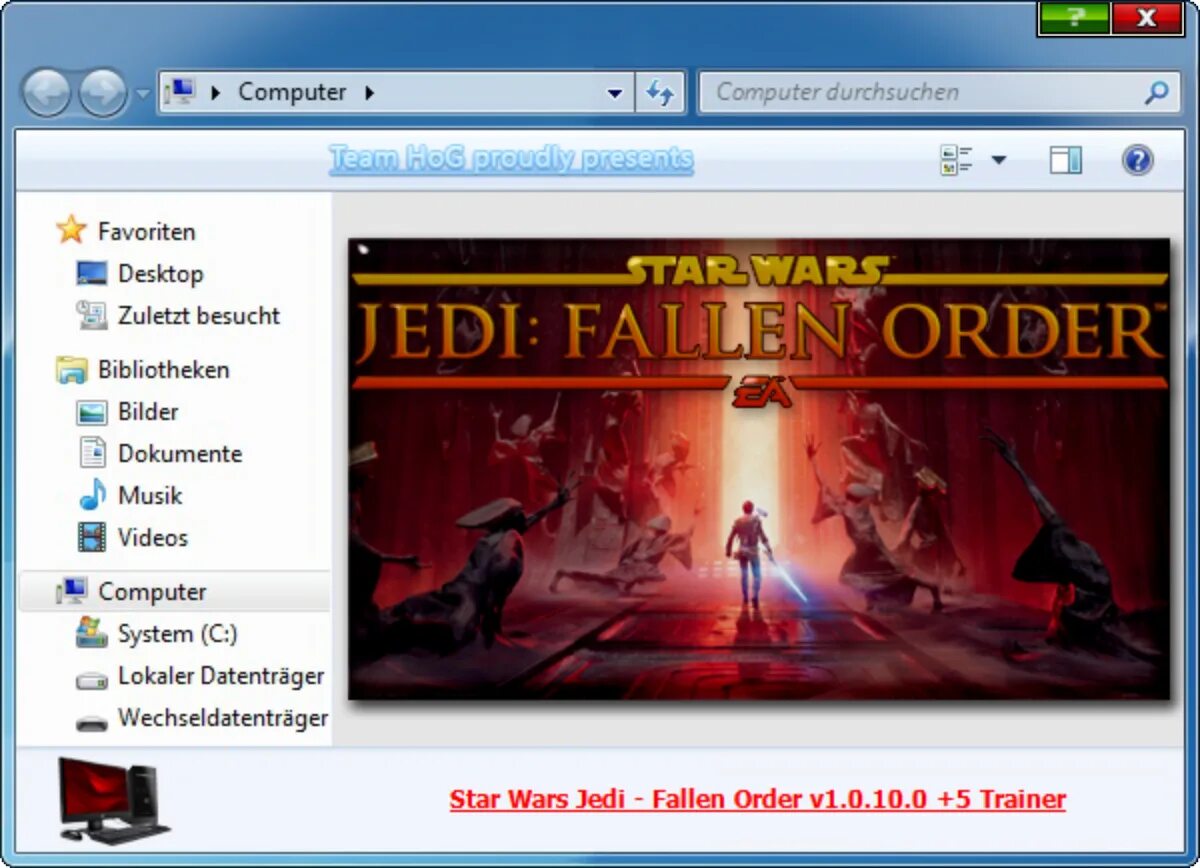The width and height of the screenshot is (1200, 868).
Task: Click the Favoriten star icon
Action: pos(71,230)
